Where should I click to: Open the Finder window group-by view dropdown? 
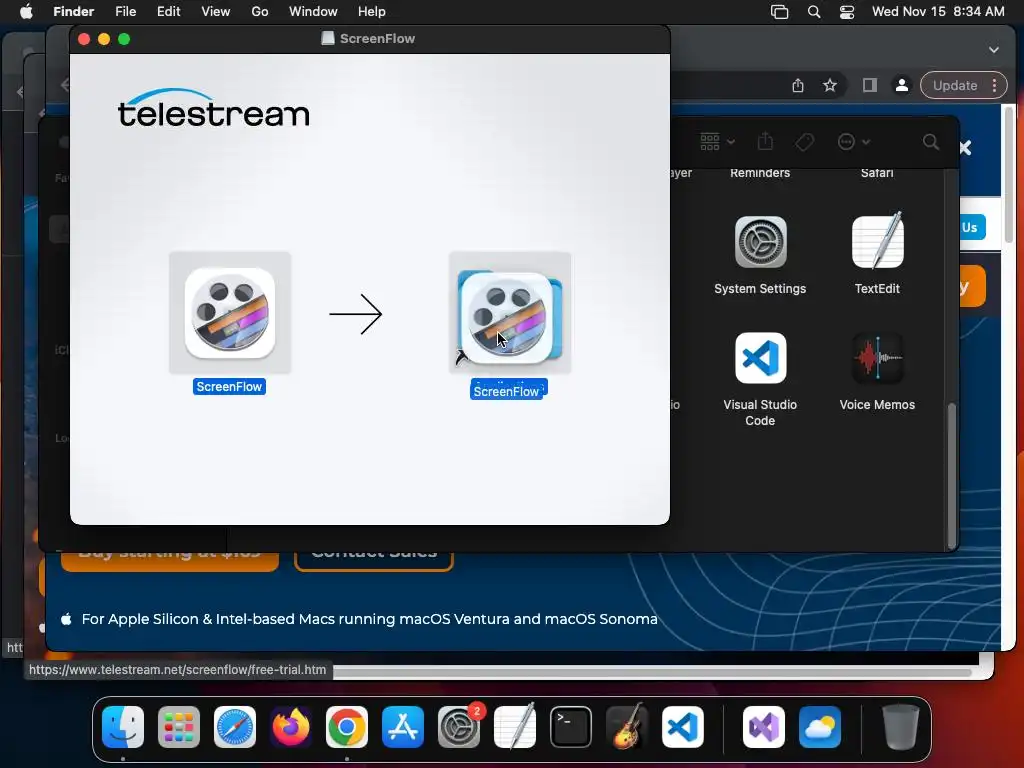point(717,141)
